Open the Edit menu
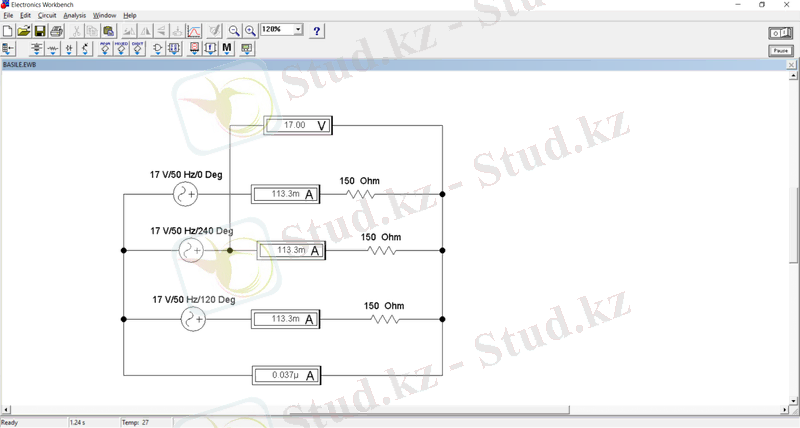The width and height of the screenshot is (800, 428). coord(25,15)
